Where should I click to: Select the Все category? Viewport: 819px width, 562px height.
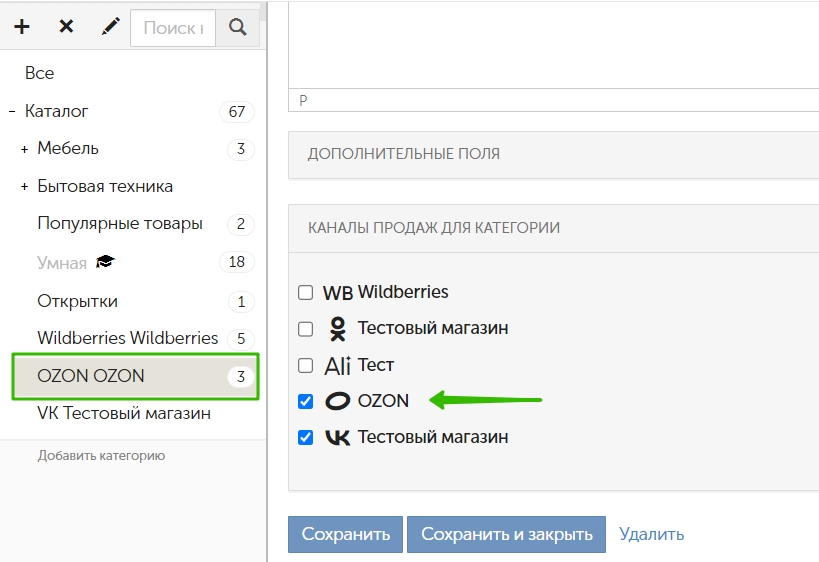click(x=40, y=73)
